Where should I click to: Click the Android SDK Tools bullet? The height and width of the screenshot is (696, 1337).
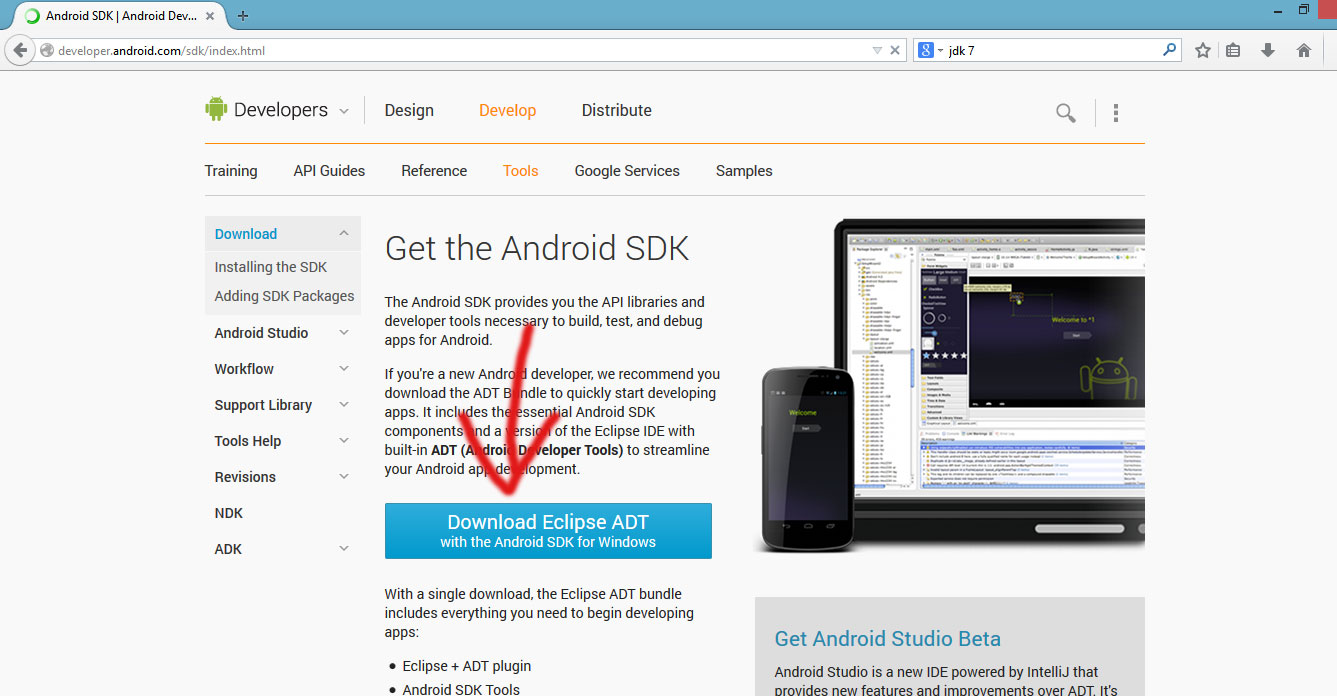(x=461, y=689)
